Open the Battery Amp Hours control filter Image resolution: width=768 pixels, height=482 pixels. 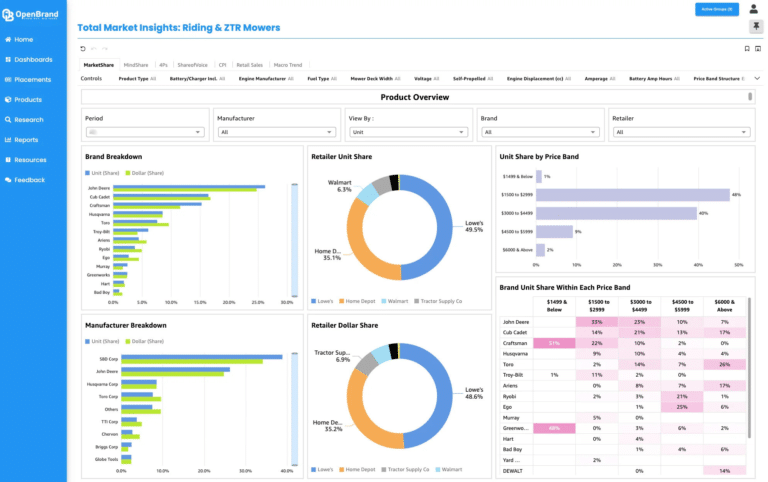(x=654, y=78)
